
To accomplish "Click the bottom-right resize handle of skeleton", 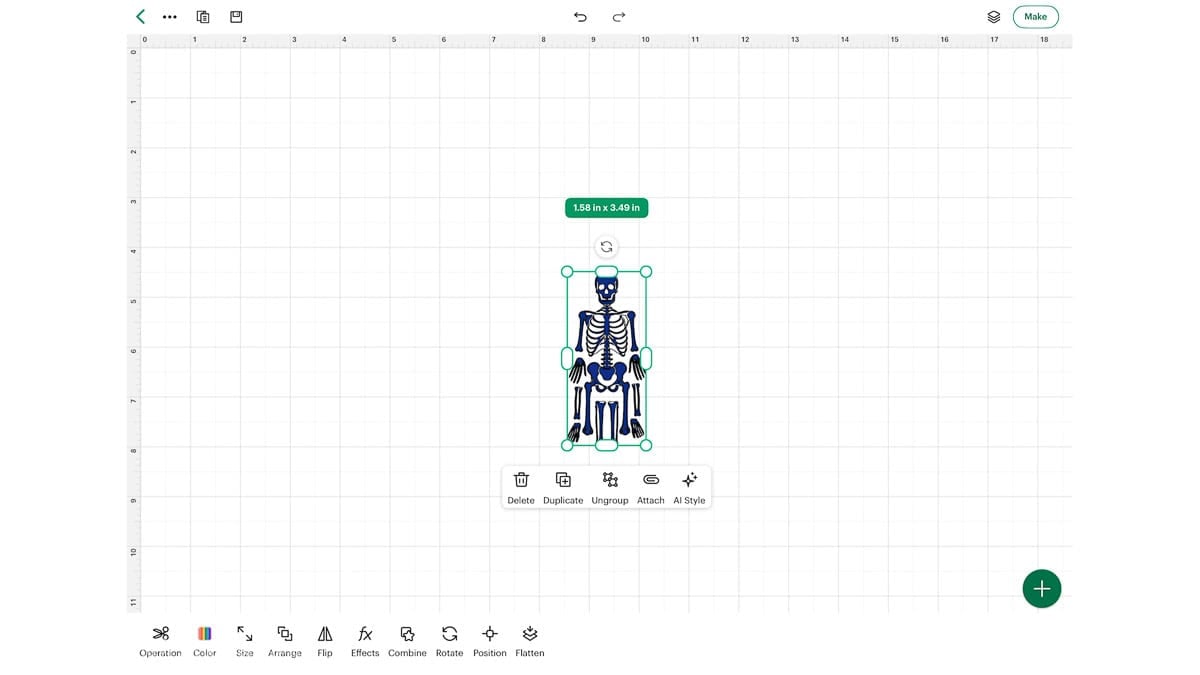I will coord(646,445).
